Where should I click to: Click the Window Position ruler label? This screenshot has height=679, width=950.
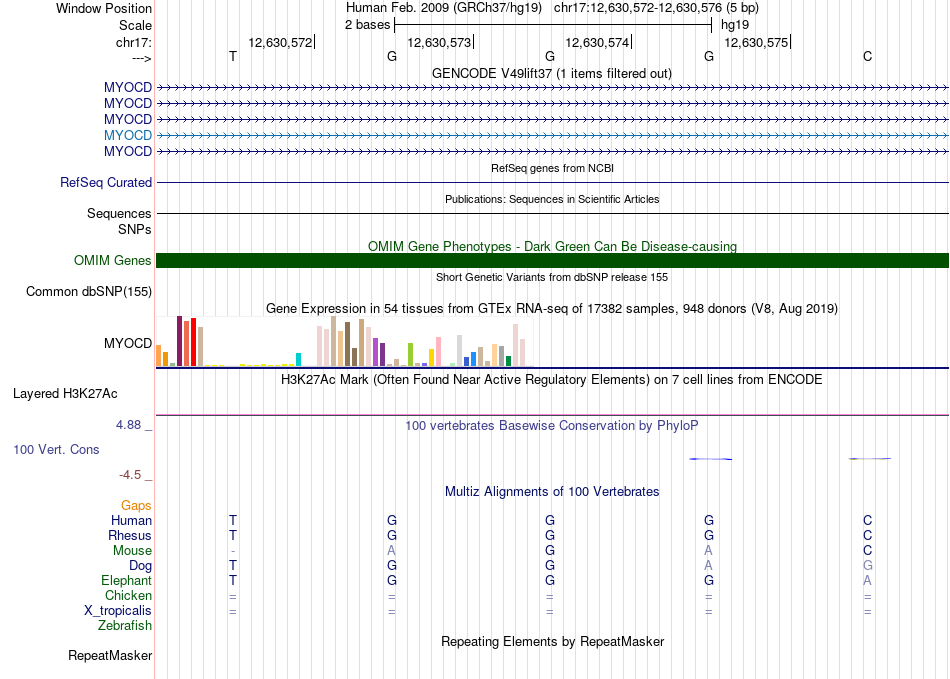[104, 8]
